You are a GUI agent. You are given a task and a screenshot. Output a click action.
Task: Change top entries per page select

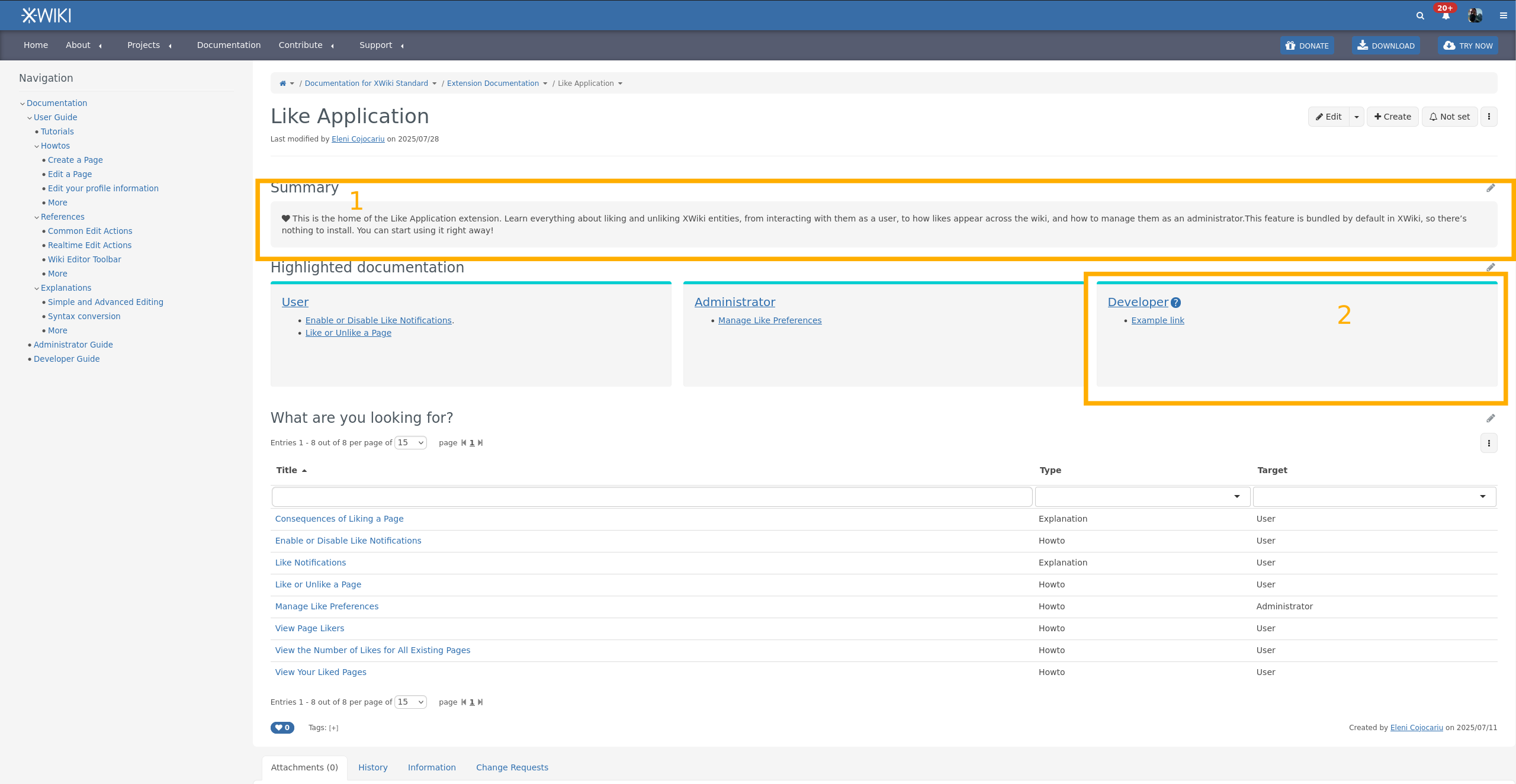pos(410,443)
